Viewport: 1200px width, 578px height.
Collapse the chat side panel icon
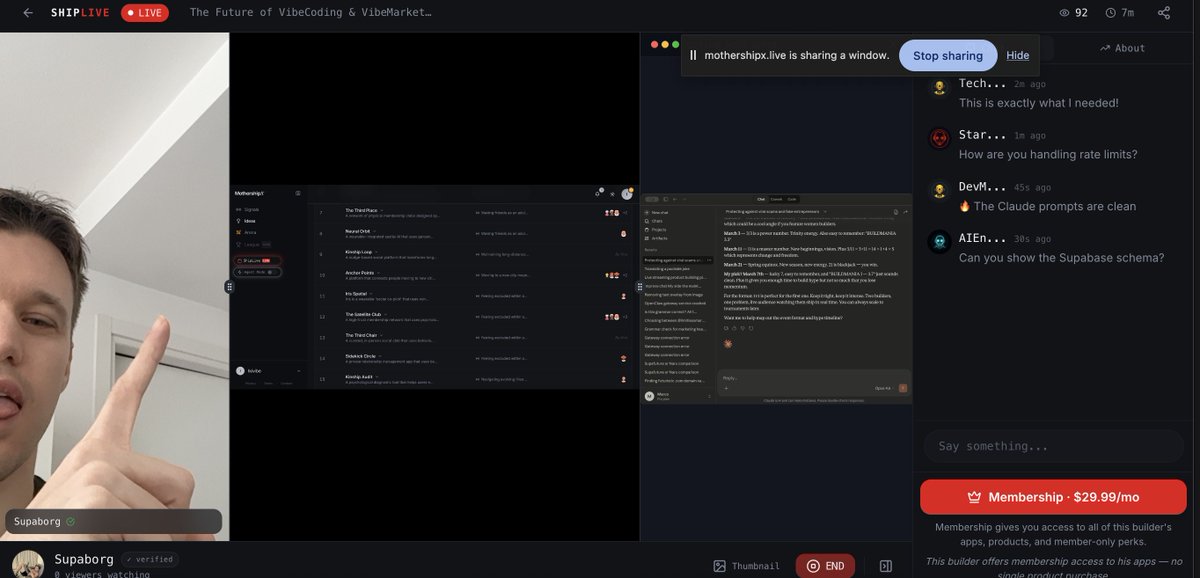(885, 566)
